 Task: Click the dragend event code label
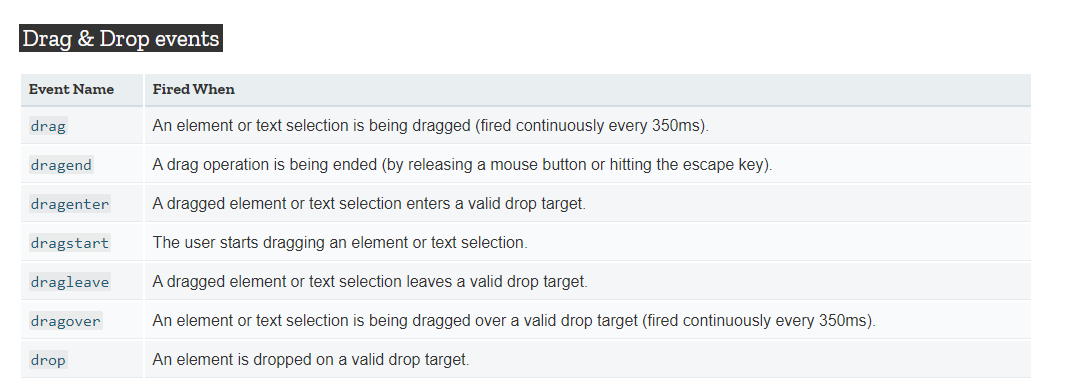click(x=61, y=165)
